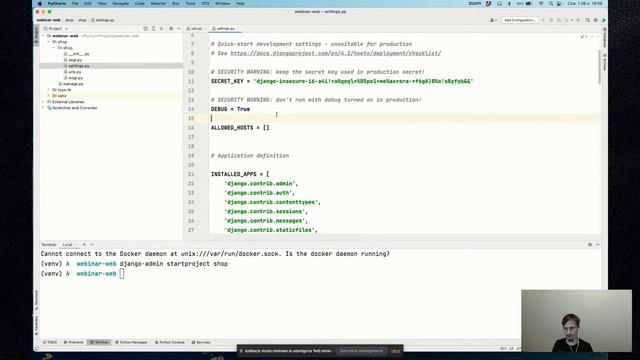Image resolution: width=640 pixels, height=360 pixels.
Task: Open __init__.py in project tree
Action: click(x=76, y=54)
